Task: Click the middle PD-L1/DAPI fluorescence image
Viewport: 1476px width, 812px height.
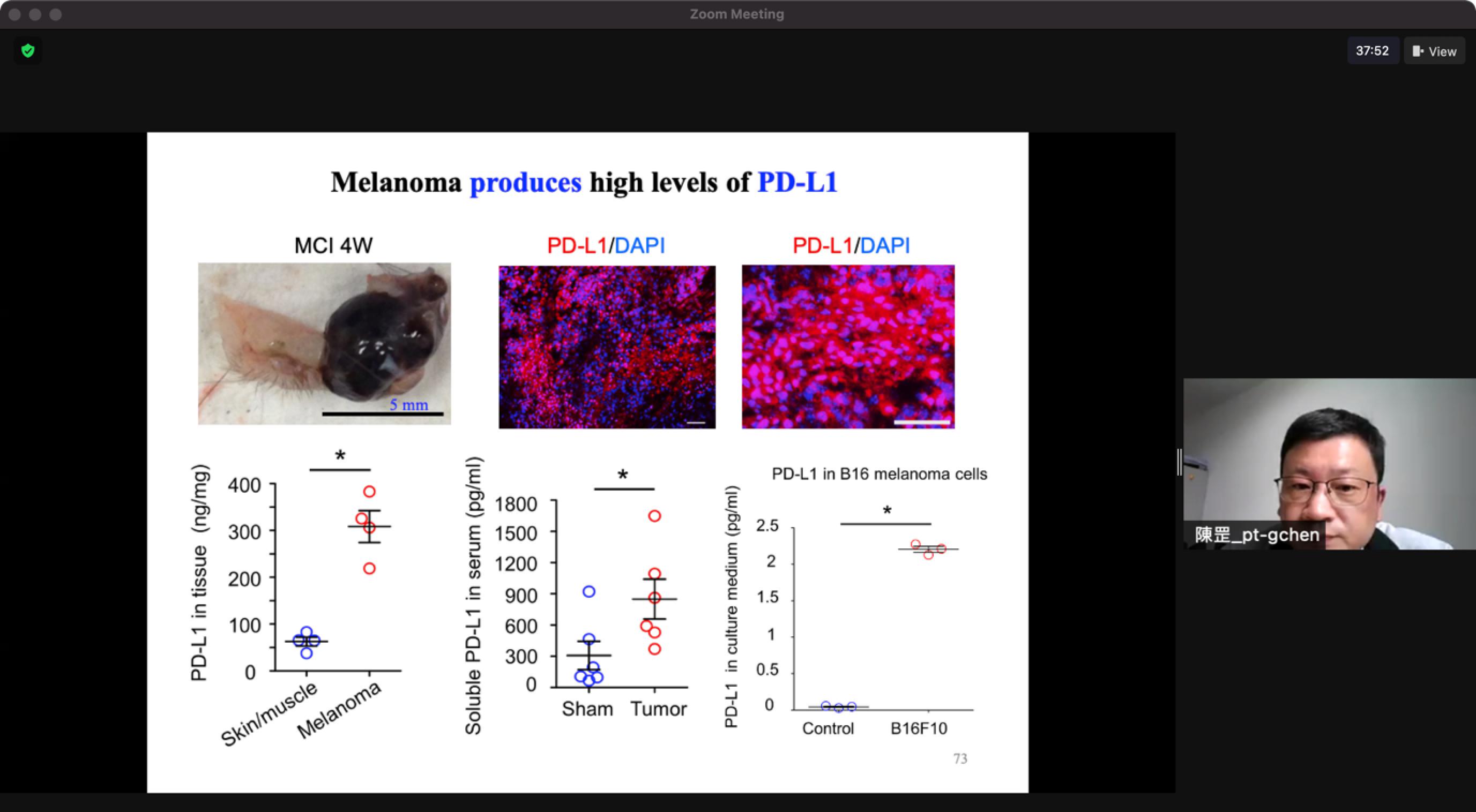Action: (607, 347)
